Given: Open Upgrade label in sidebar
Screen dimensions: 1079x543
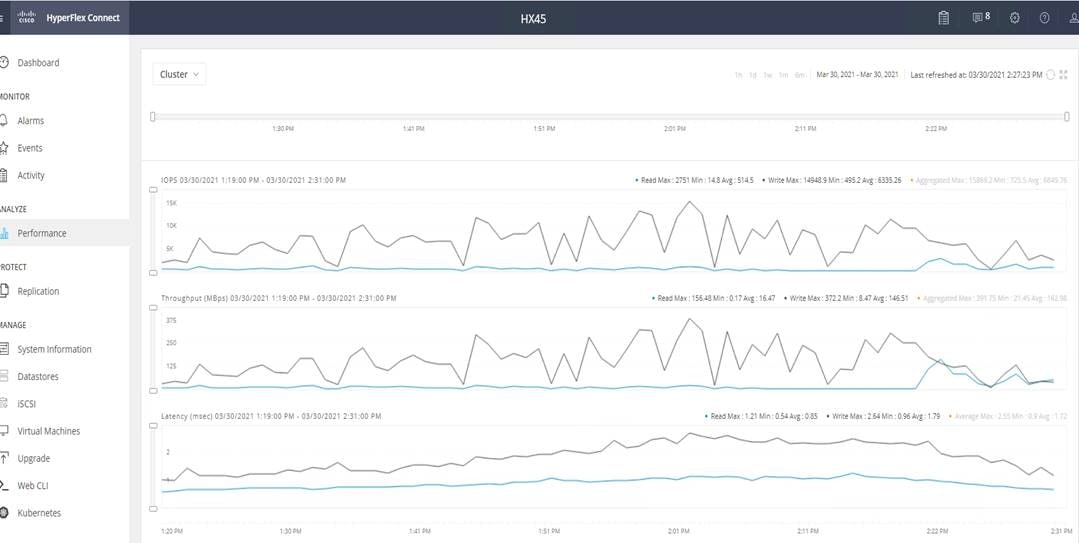Looking at the screenshot, I should tap(34, 458).
